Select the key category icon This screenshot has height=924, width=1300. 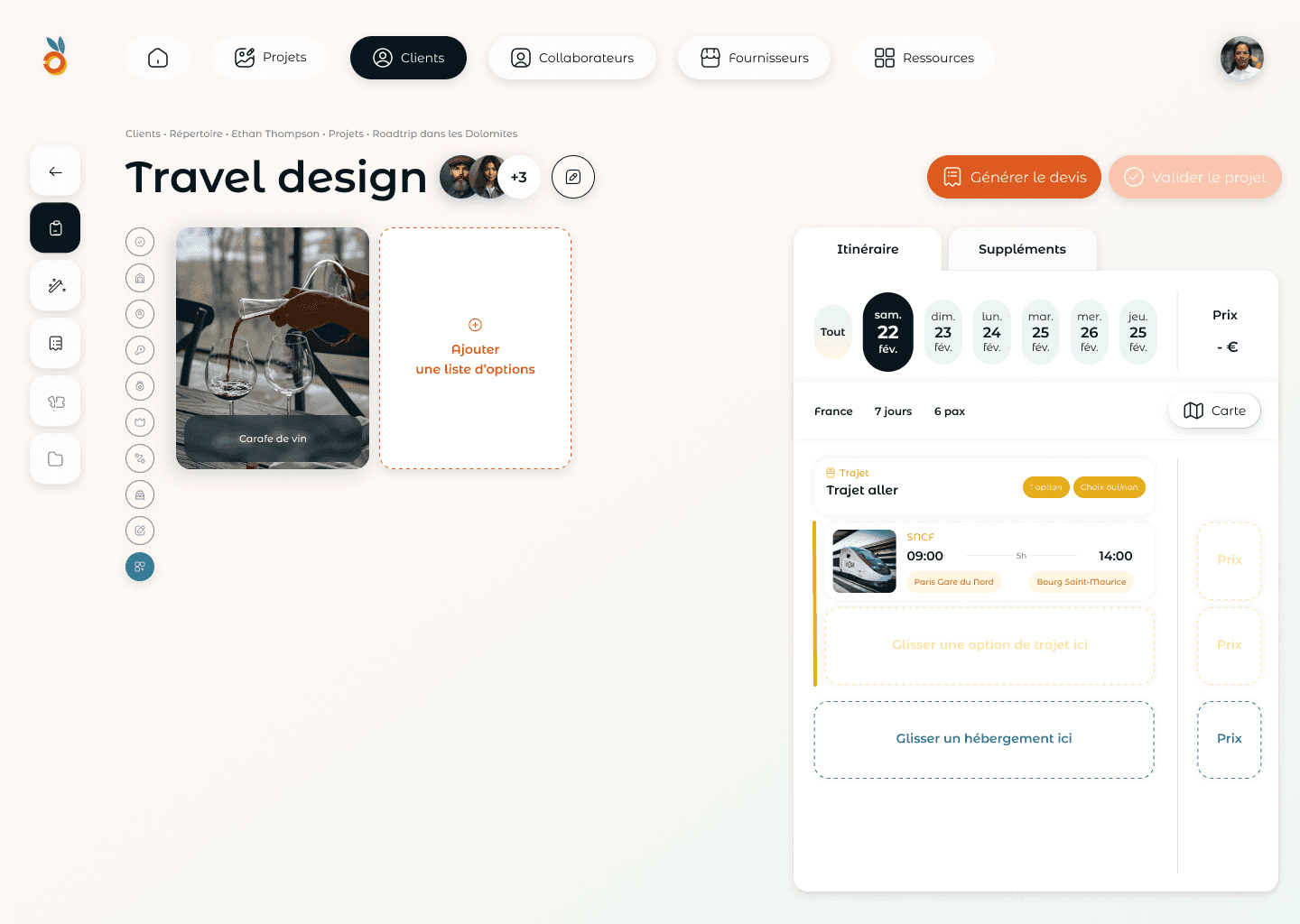click(140, 350)
